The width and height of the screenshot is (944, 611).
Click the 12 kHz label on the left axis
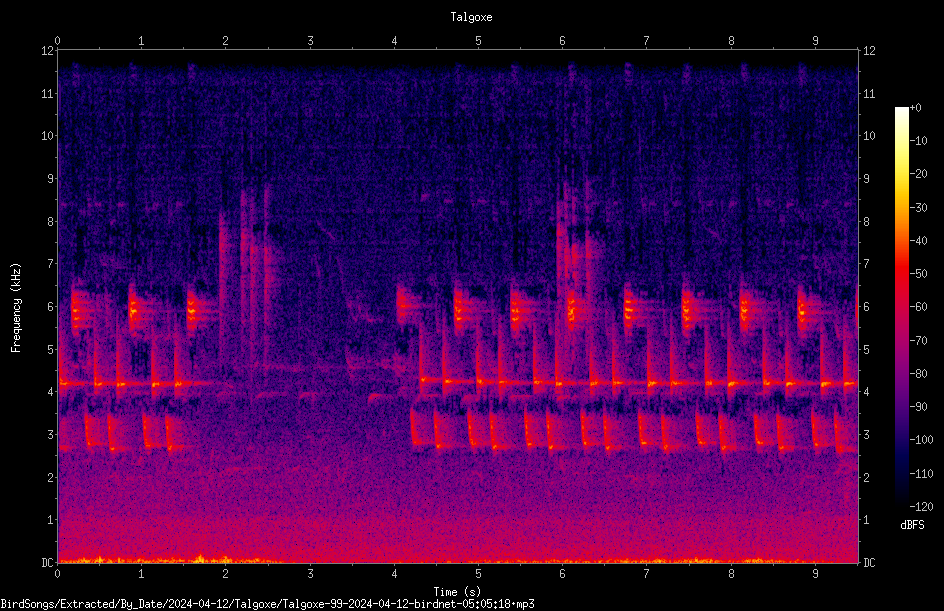pyautogui.click(x=48, y=51)
